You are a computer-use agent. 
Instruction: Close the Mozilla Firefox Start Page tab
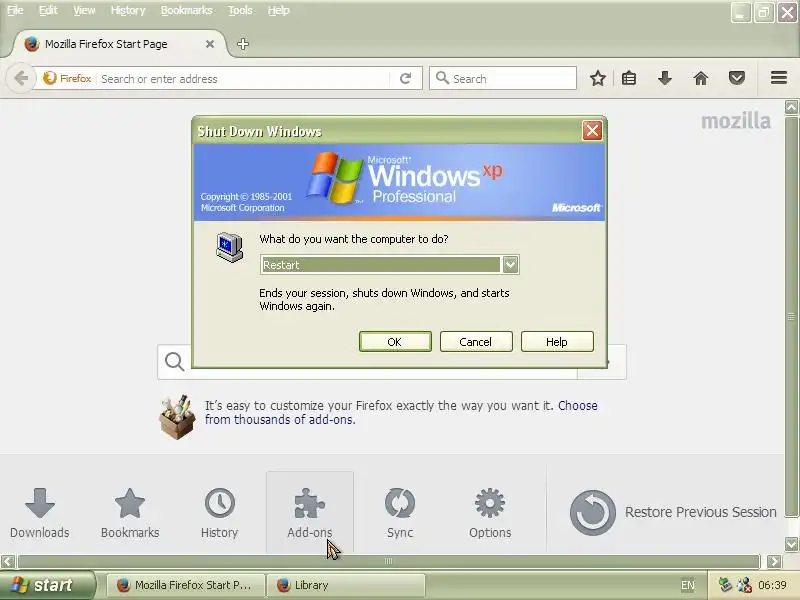click(210, 44)
